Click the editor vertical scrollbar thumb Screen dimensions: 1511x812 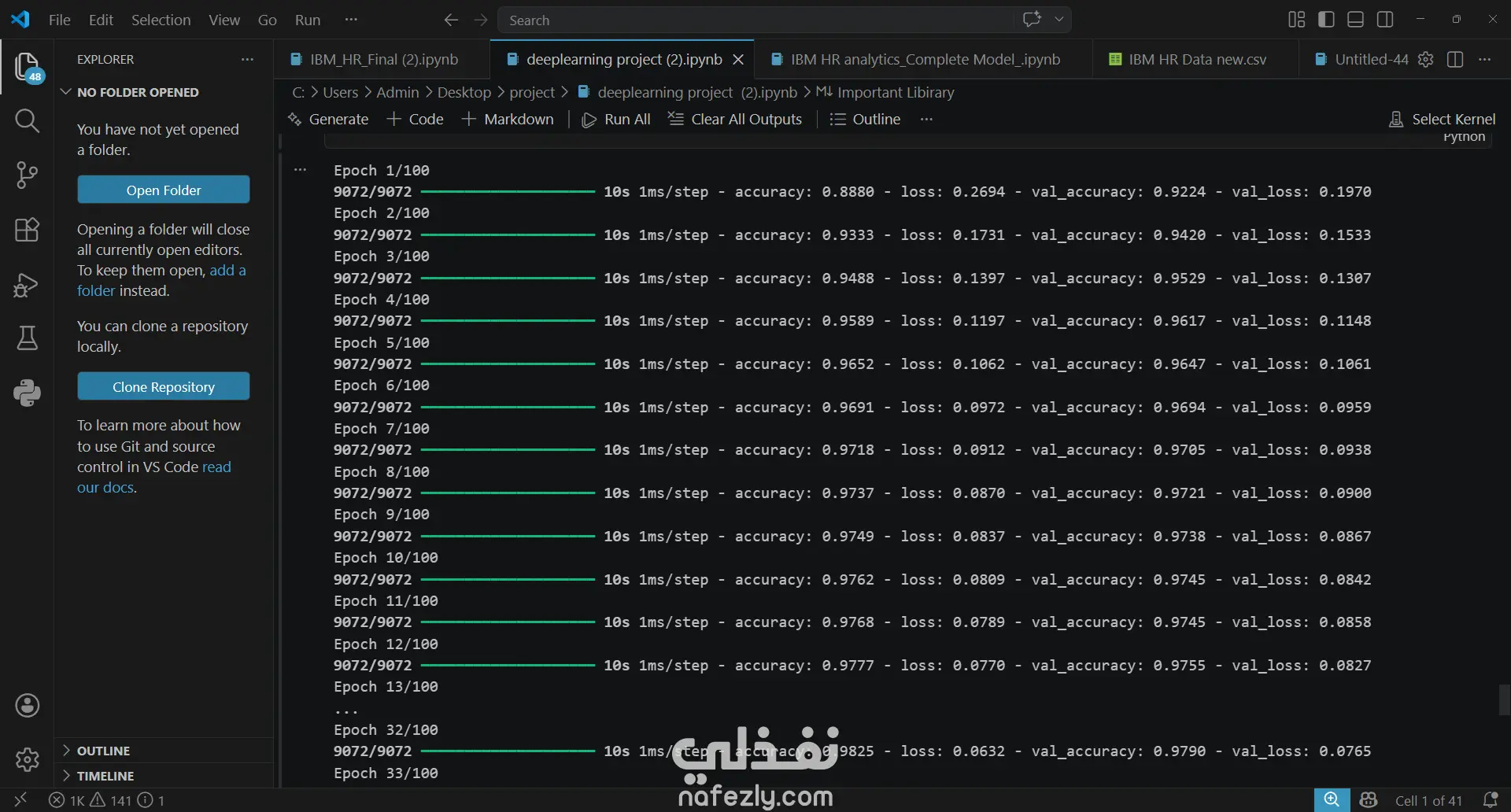pyautogui.click(x=1504, y=699)
